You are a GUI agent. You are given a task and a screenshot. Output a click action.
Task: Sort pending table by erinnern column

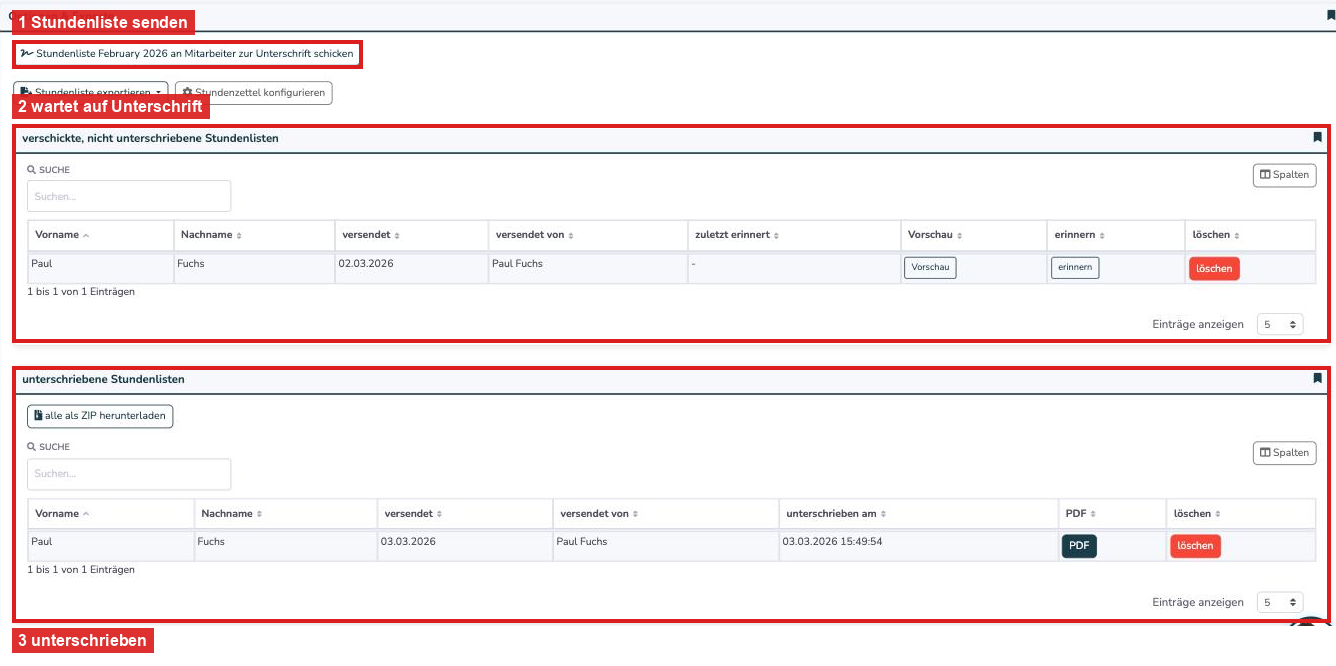tap(1116, 235)
